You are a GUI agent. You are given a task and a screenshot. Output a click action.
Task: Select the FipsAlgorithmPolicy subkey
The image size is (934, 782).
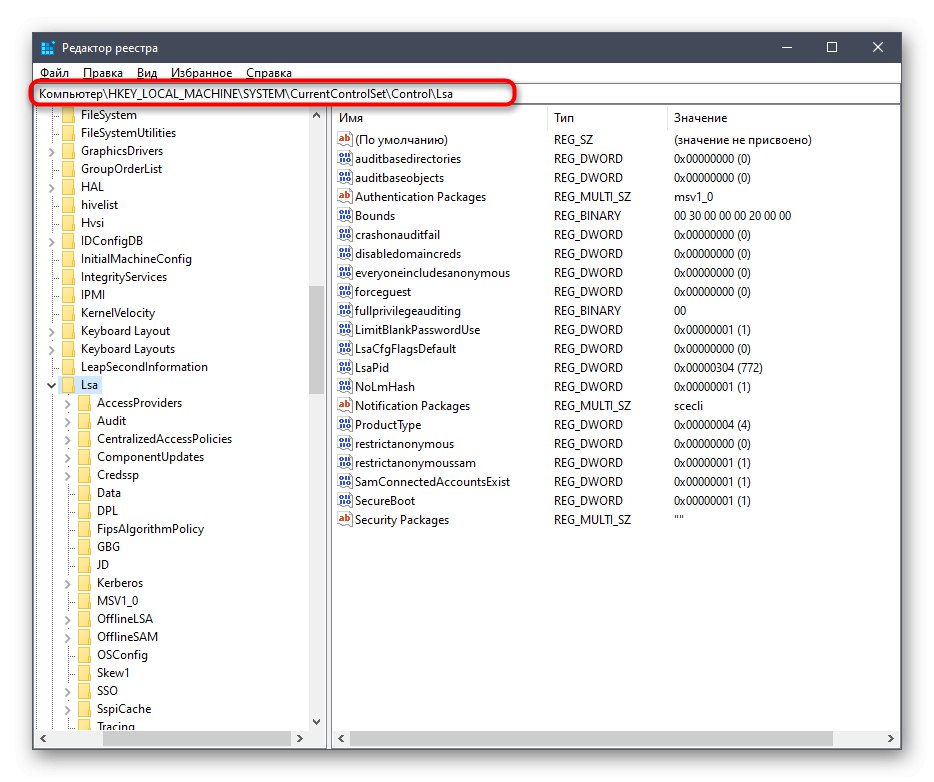coord(150,528)
